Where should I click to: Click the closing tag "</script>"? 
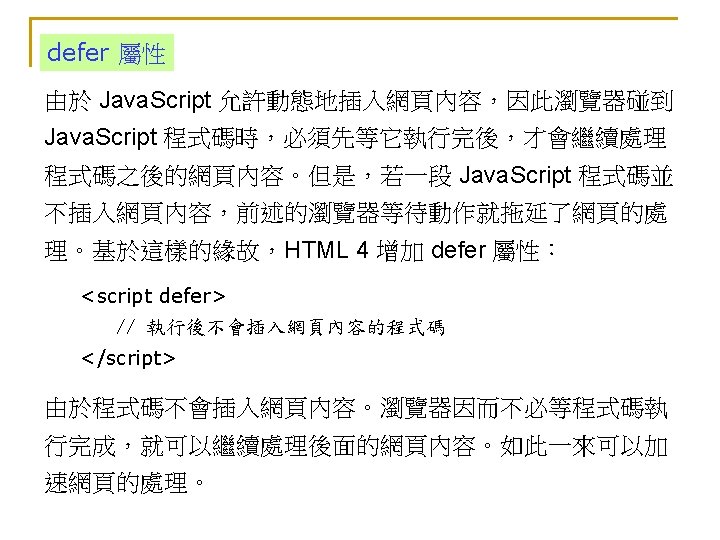pyautogui.click(x=128, y=358)
